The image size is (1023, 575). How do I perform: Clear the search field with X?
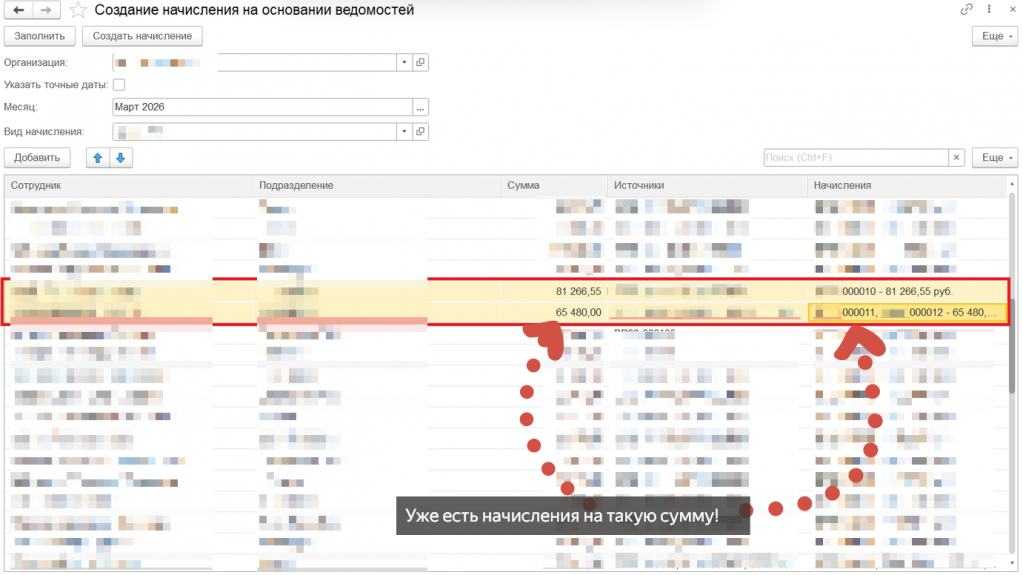[956, 157]
